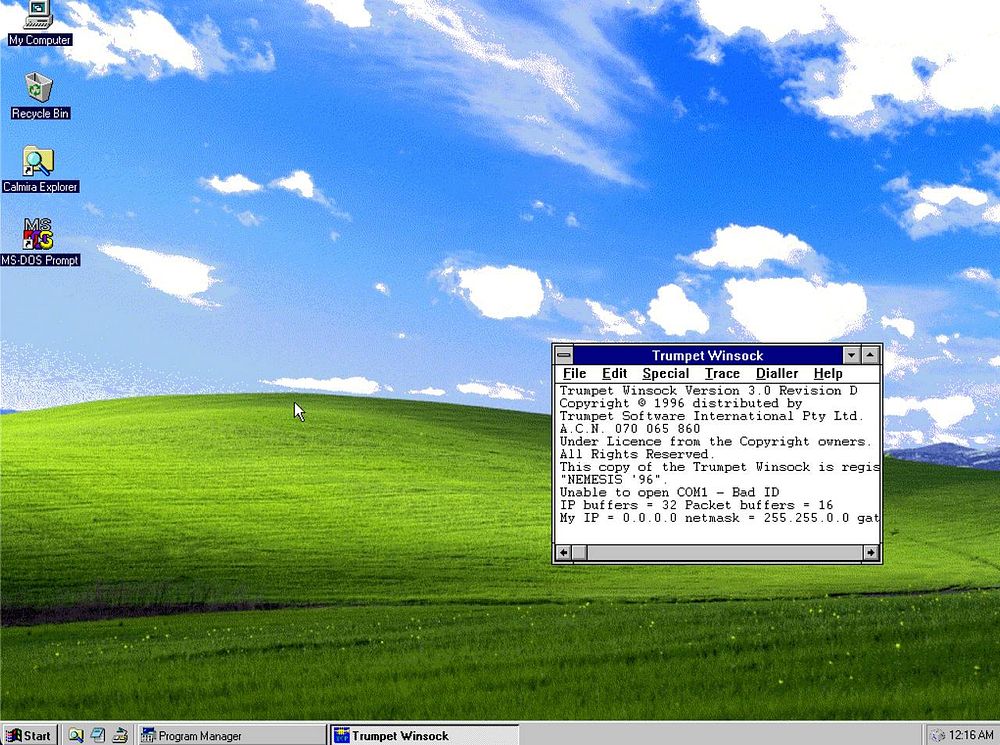Switch to Program Manager taskbar button
Screen dimensions: 1000x745
(x=232, y=735)
